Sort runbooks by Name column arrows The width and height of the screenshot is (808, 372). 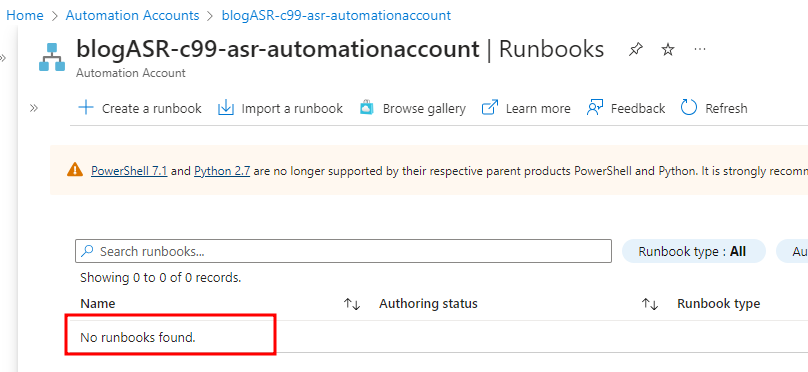pos(351,304)
